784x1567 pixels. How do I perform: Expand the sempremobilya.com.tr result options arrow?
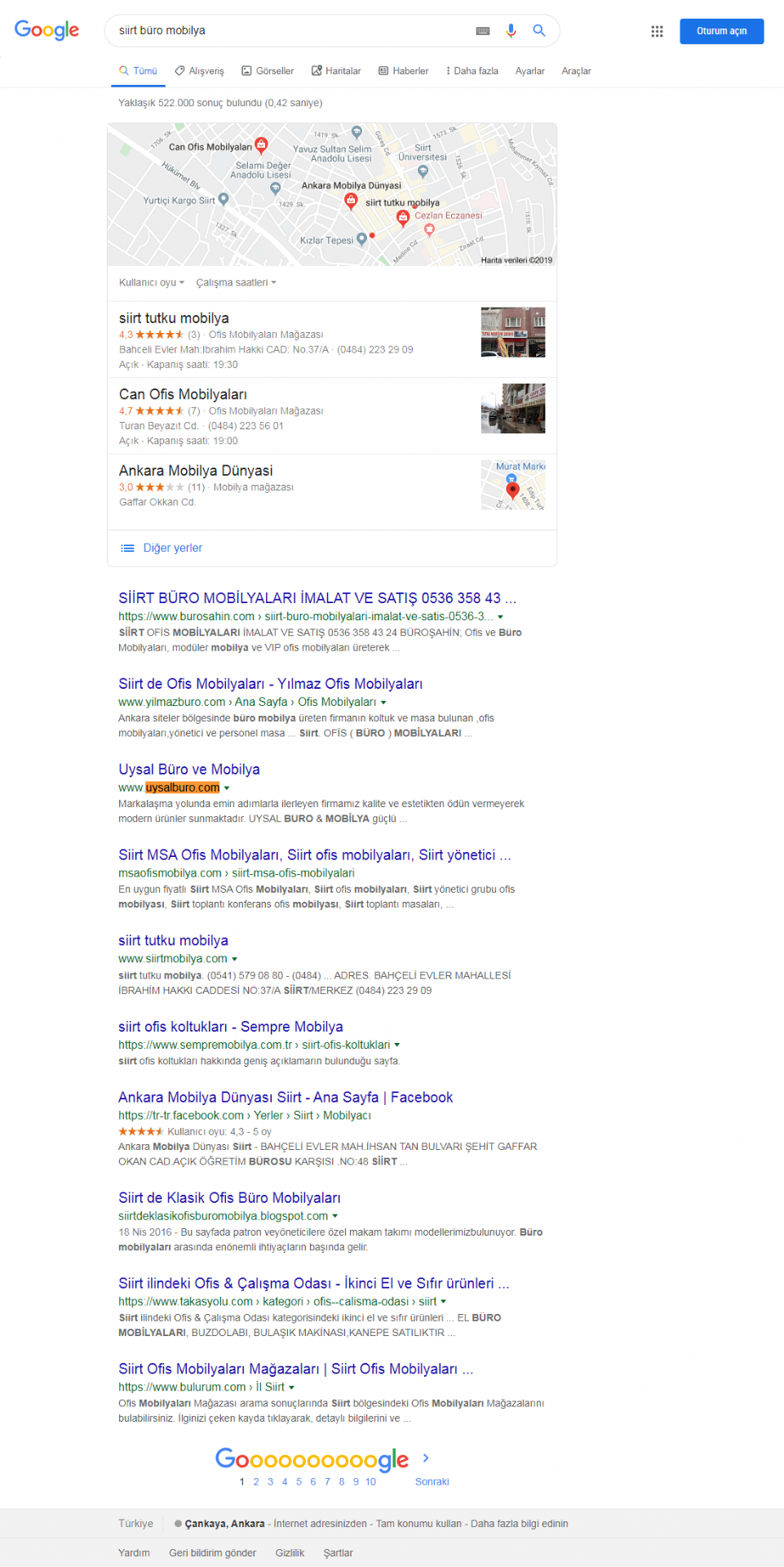(x=397, y=1045)
